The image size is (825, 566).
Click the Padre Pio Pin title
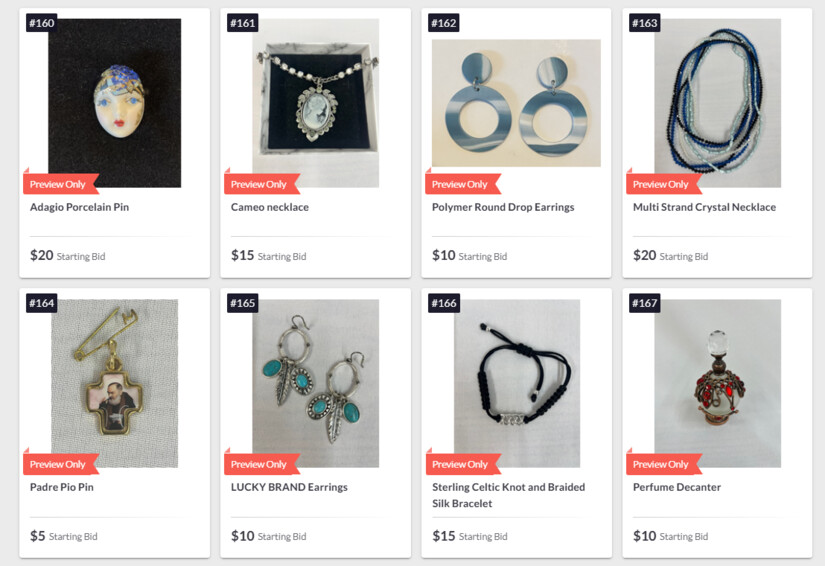coord(62,487)
